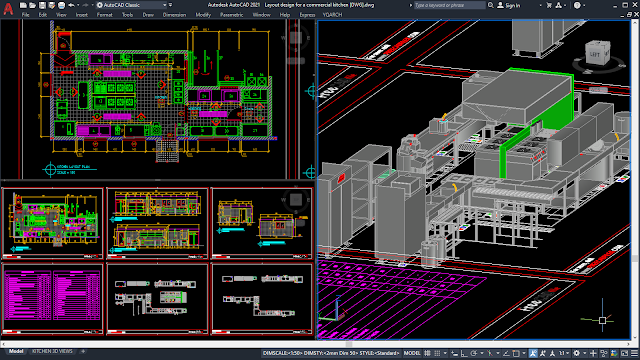The width and height of the screenshot is (640, 360).
Task: Click the Hardware Acceleration status icon
Action: click(x=614, y=353)
